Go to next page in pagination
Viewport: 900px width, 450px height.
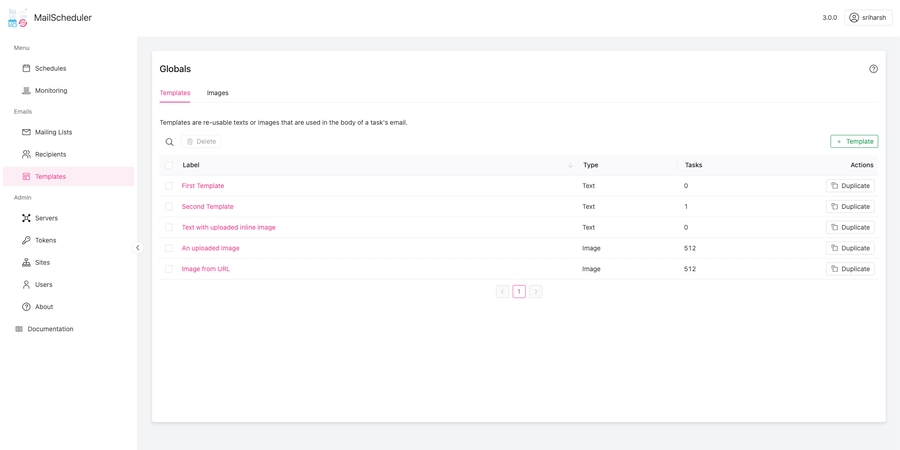(x=536, y=292)
